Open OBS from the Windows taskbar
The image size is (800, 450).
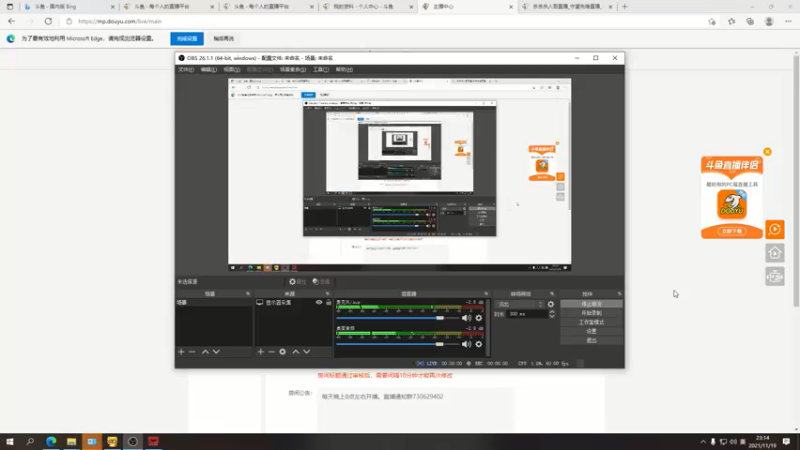click(133, 442)
